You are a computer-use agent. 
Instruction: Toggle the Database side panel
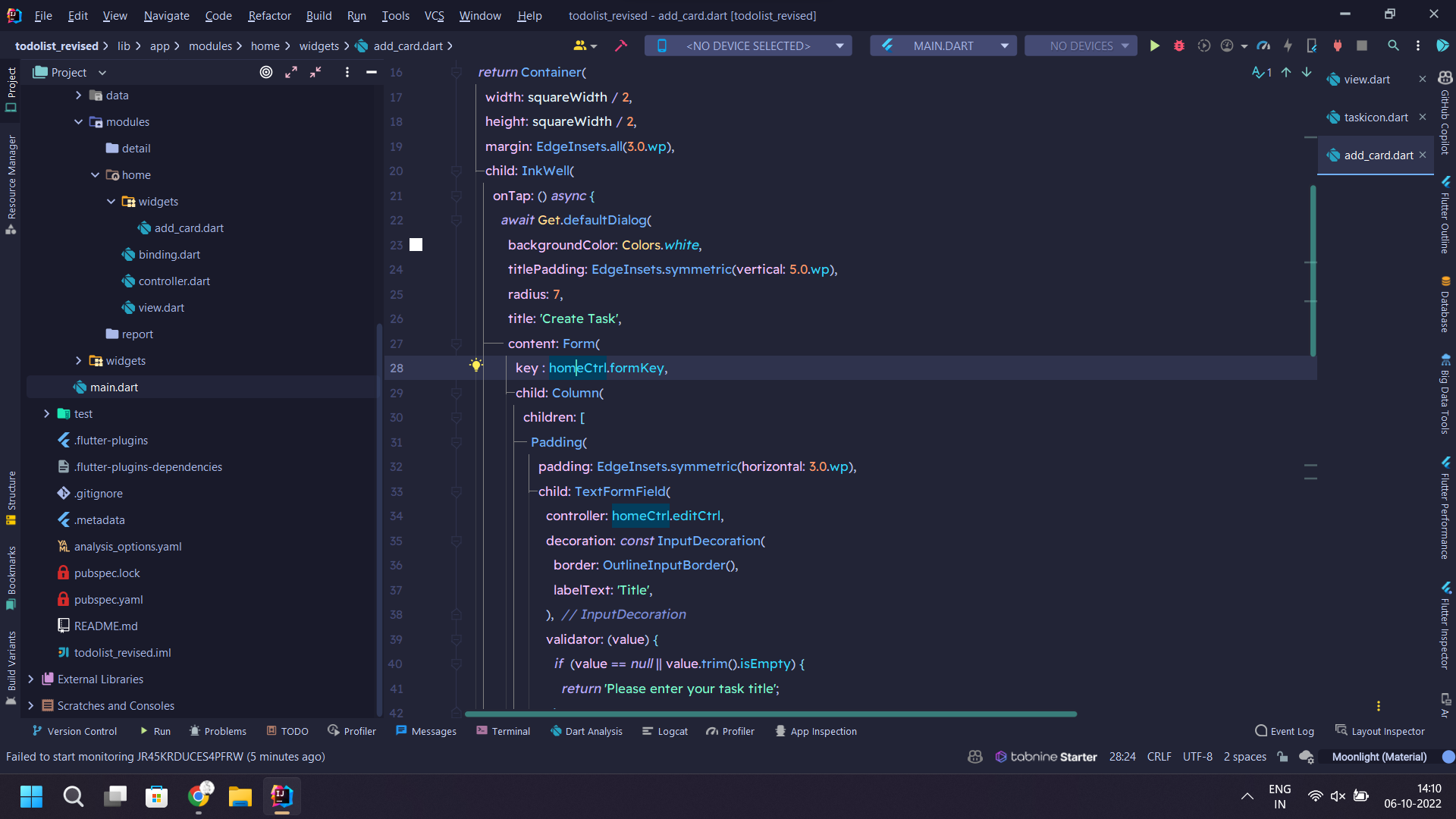pyautogui.click(x=1445, y=304)
